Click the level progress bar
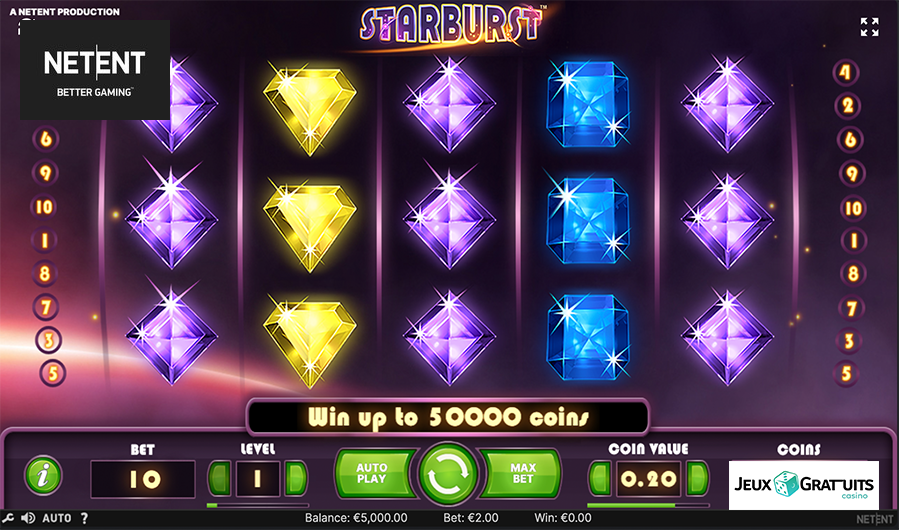 pyautogui.click(x=257, y=505)
